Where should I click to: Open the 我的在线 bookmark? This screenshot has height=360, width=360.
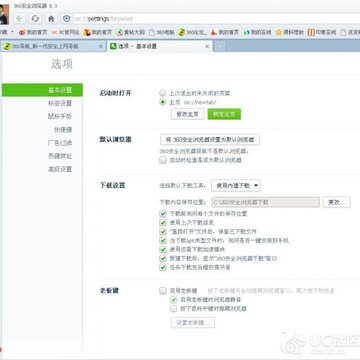pyautogui.click(x=257, y=32)
